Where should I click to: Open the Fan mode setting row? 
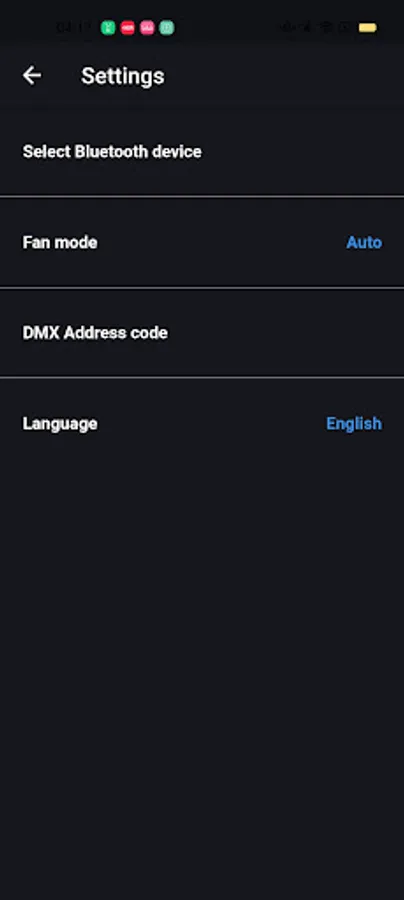202,242
